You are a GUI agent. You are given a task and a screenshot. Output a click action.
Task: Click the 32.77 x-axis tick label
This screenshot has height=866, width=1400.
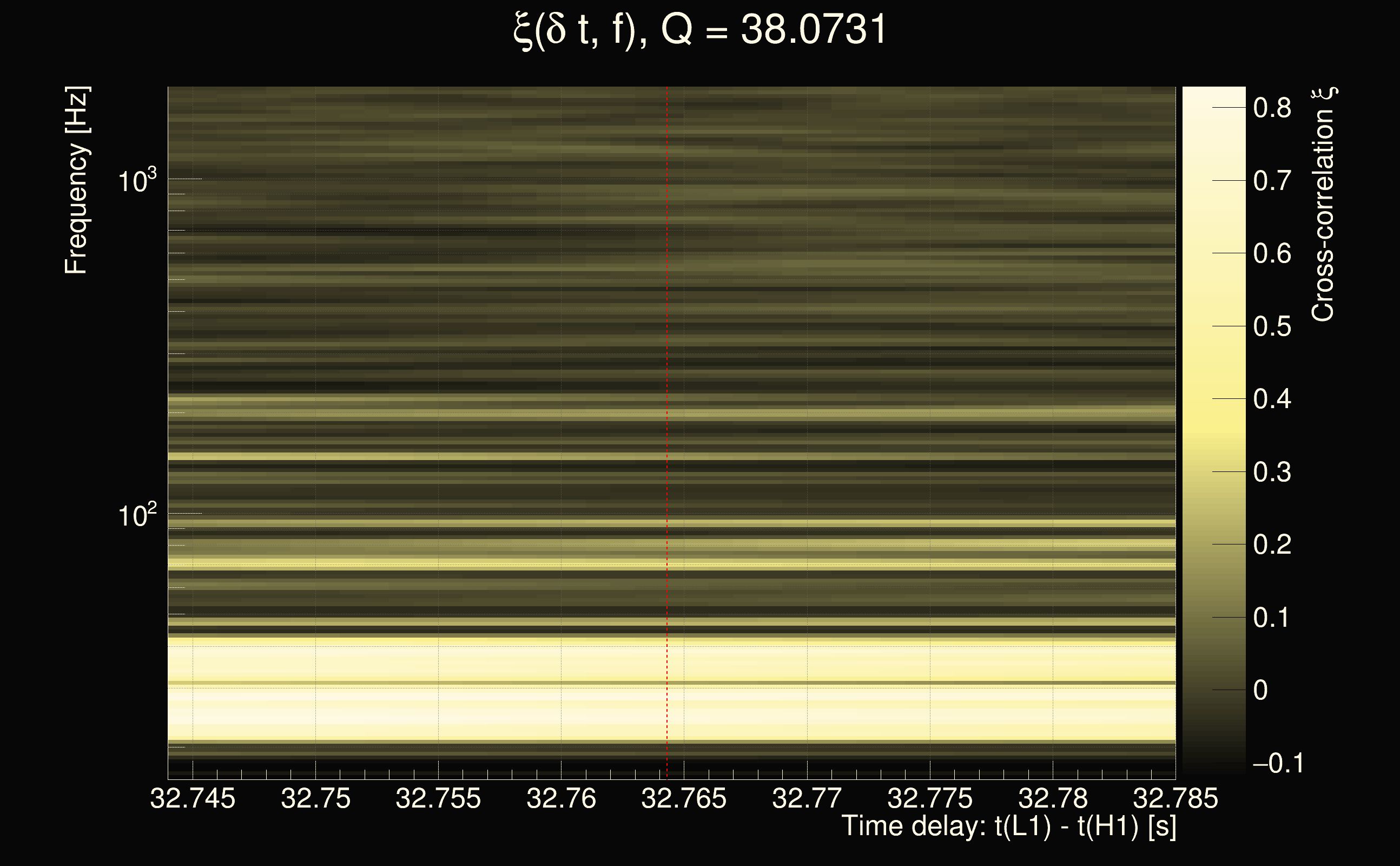coord(807,798)
